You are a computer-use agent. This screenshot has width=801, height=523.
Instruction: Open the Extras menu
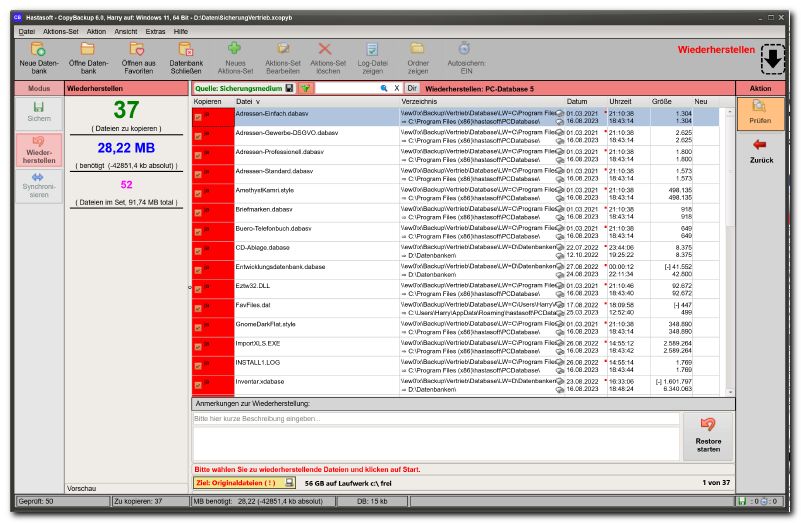click(x=155, y=31)
